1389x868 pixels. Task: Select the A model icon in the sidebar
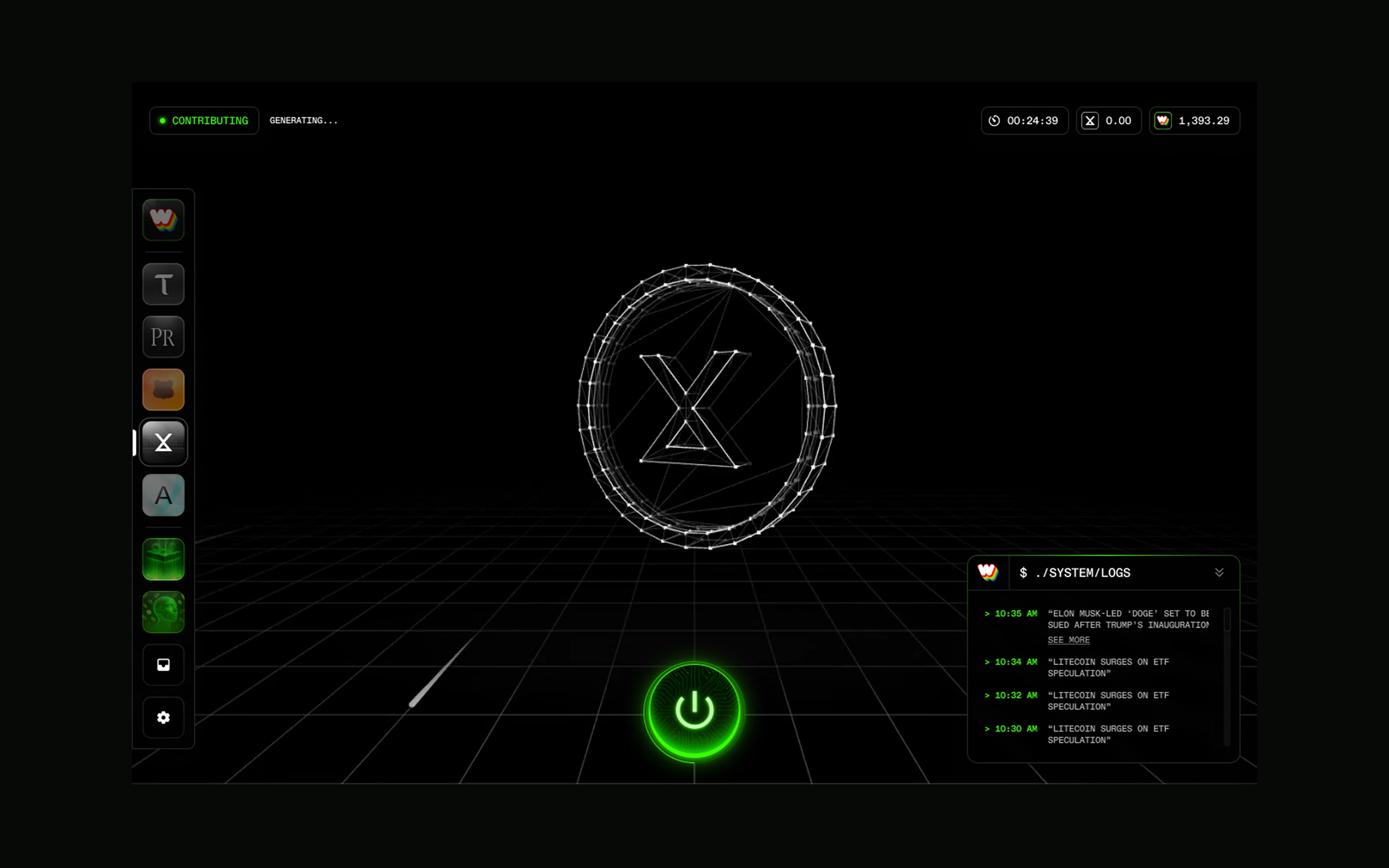point(163,495)
